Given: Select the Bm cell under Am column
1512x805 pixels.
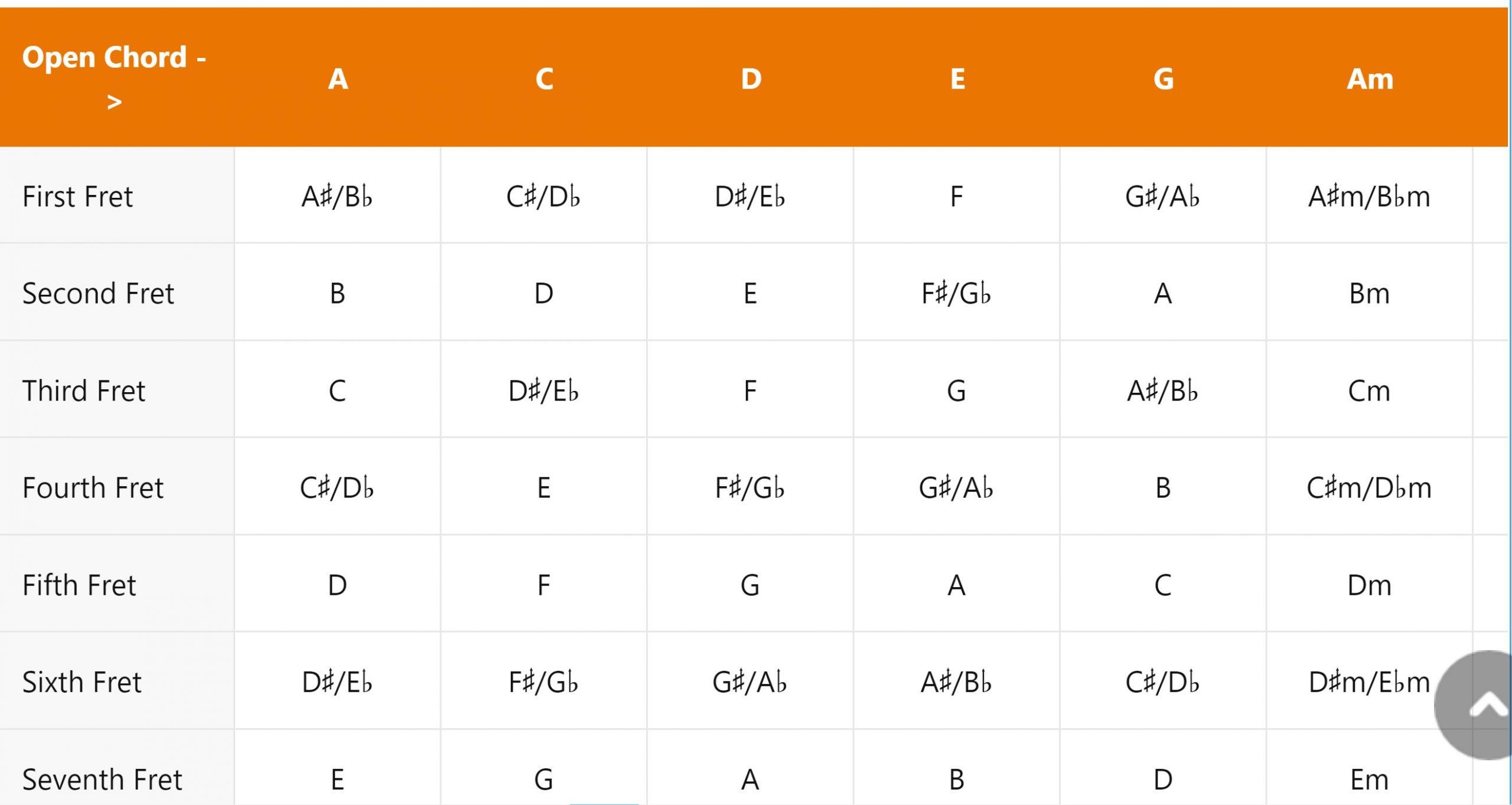Looking at the screenshot, I should (1370, 294).
